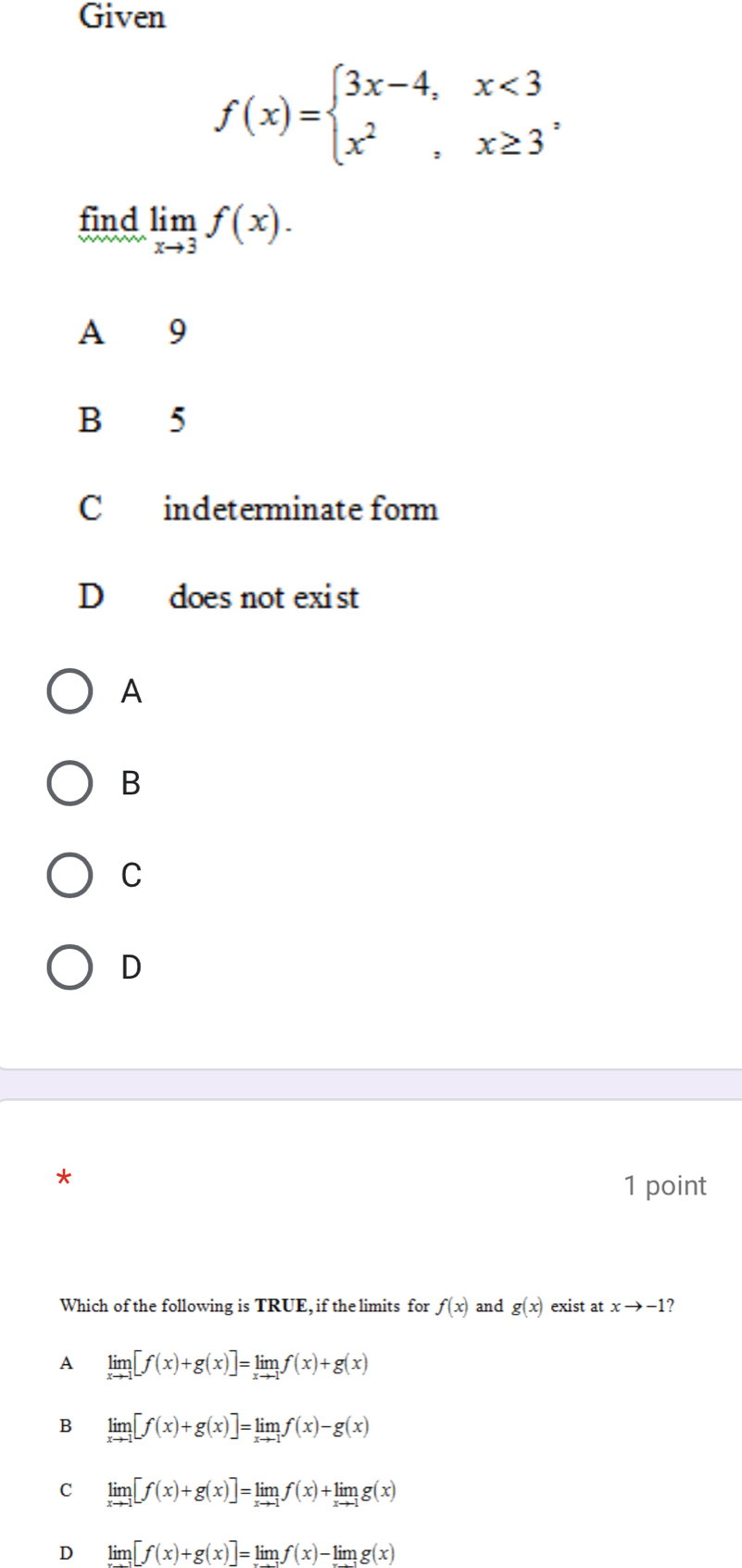Click answer choice 'B 5' in the question image

(x=133, y=420)
